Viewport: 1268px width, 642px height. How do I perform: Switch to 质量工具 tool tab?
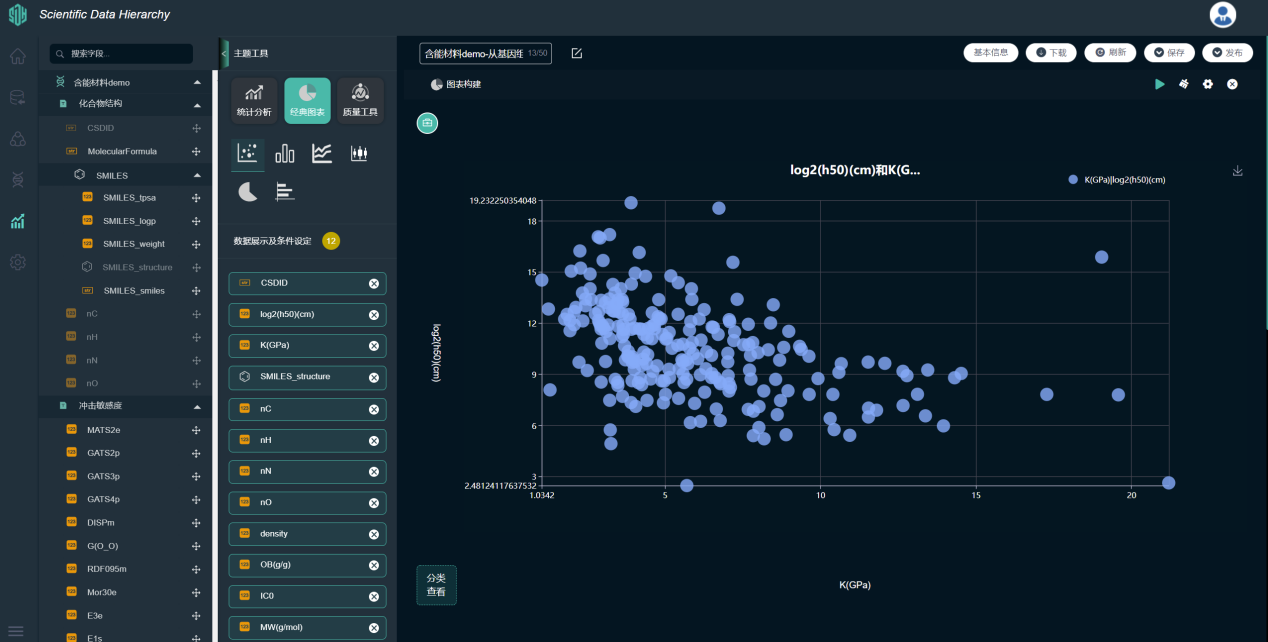(x=360, y=100)
